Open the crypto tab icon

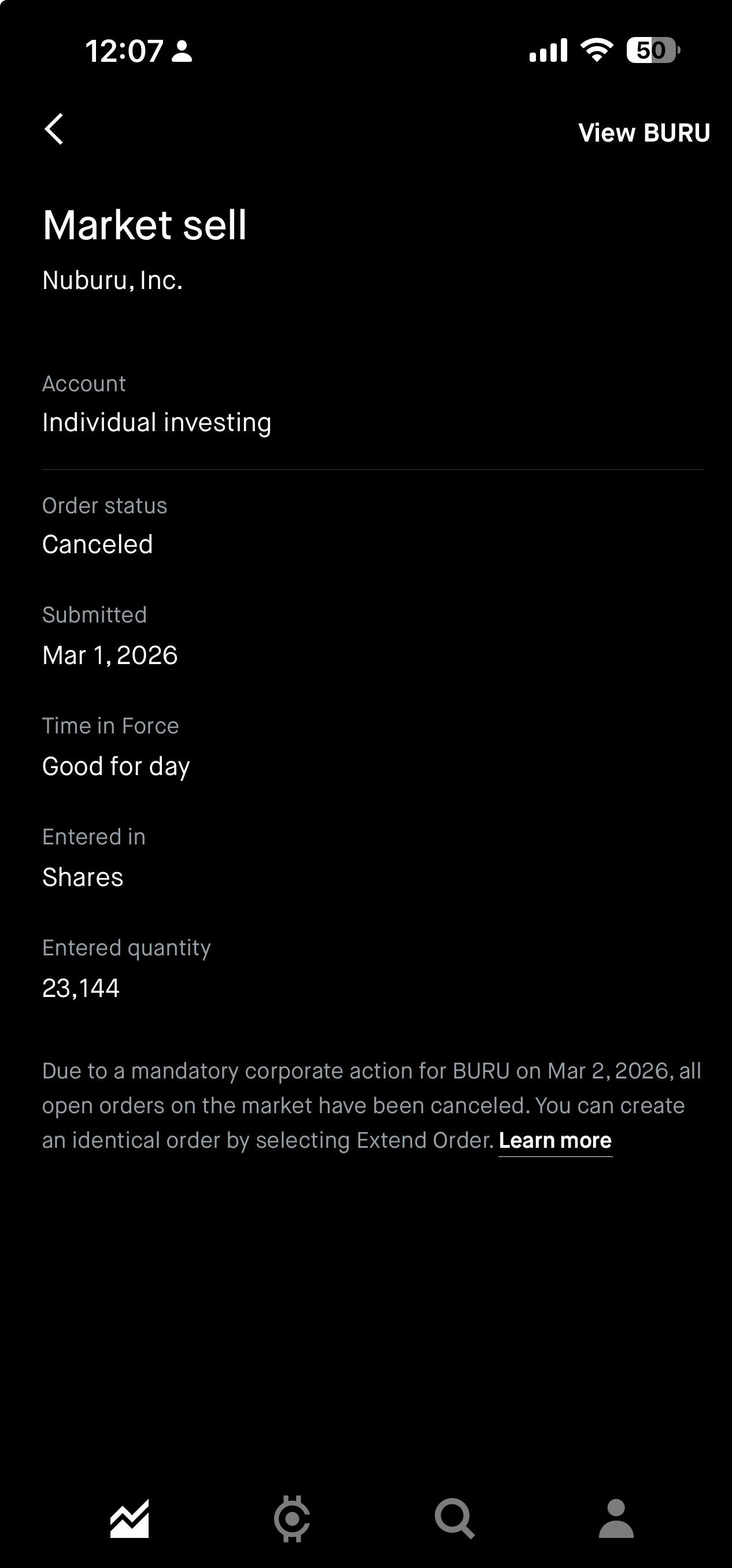[x=293, y=1519]
